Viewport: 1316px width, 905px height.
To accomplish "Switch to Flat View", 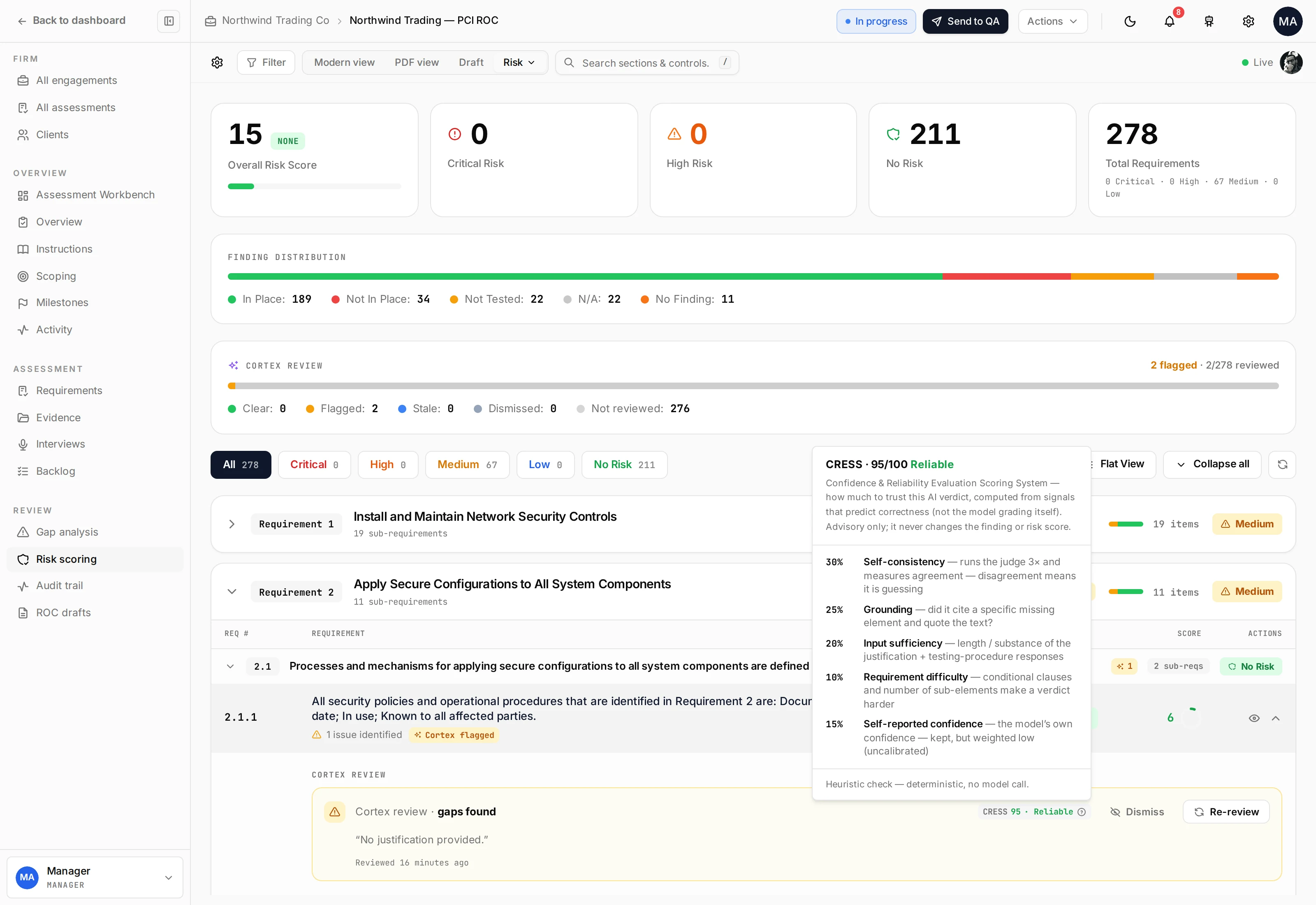I will (x=1121, y=464).
